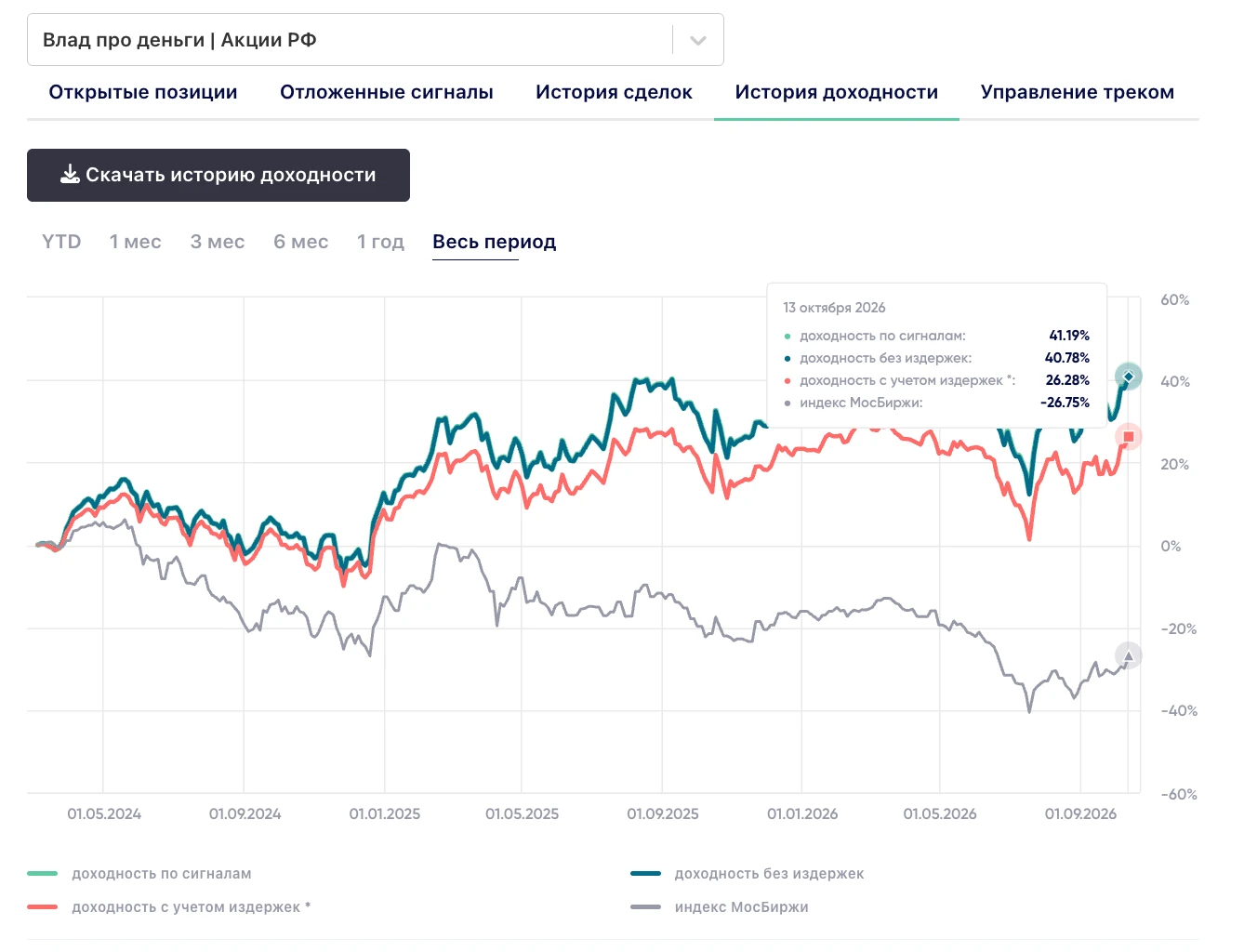Click x-axis label '01.09.2026'

[x=1080, y=814]
